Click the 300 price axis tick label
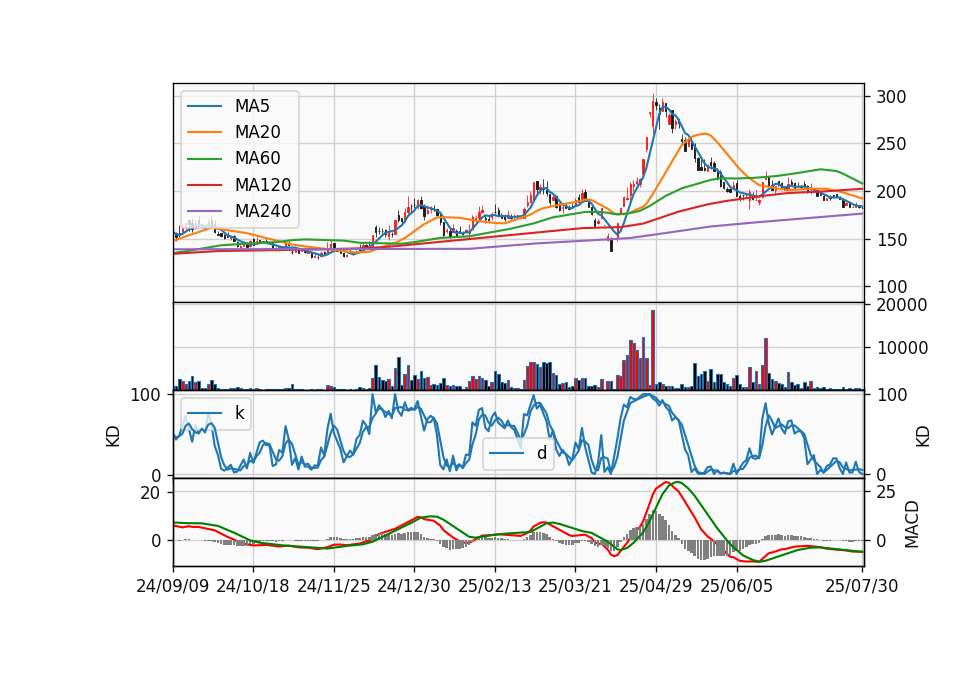The width and height of the screenshot is (960, 690). [891, 97]
